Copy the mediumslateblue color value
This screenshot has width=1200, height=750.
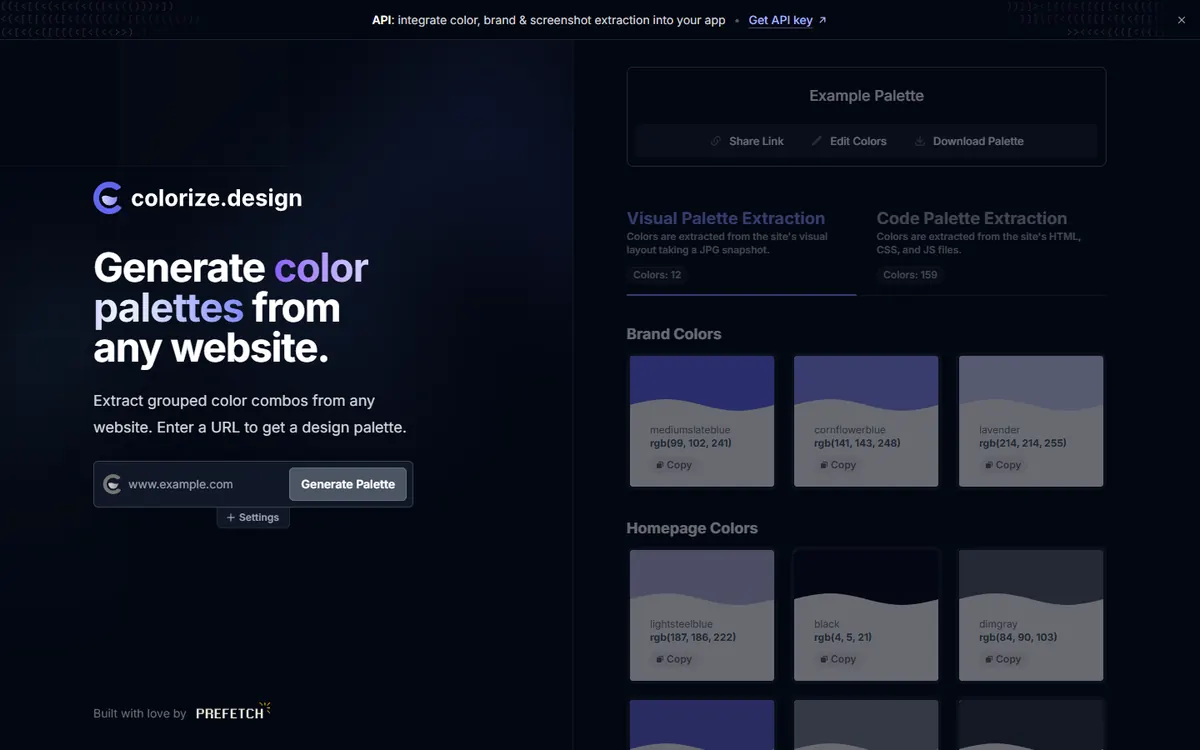coord(674,465)
